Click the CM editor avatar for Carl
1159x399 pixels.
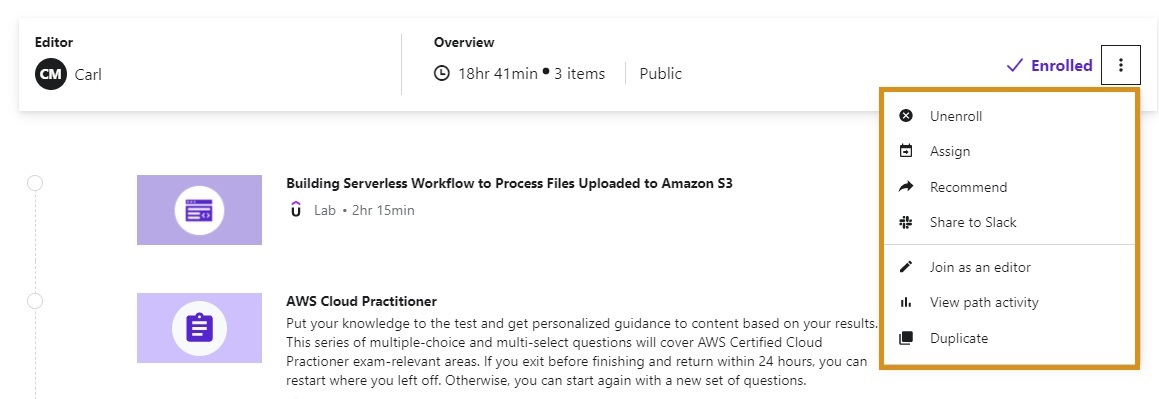50,74
